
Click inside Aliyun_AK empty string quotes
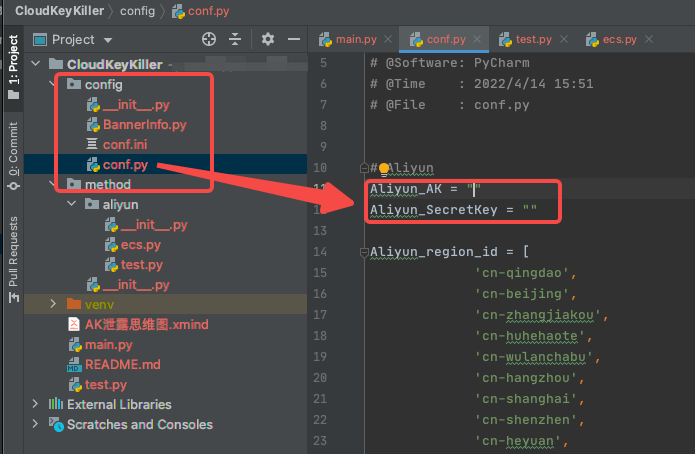(473, 189)
